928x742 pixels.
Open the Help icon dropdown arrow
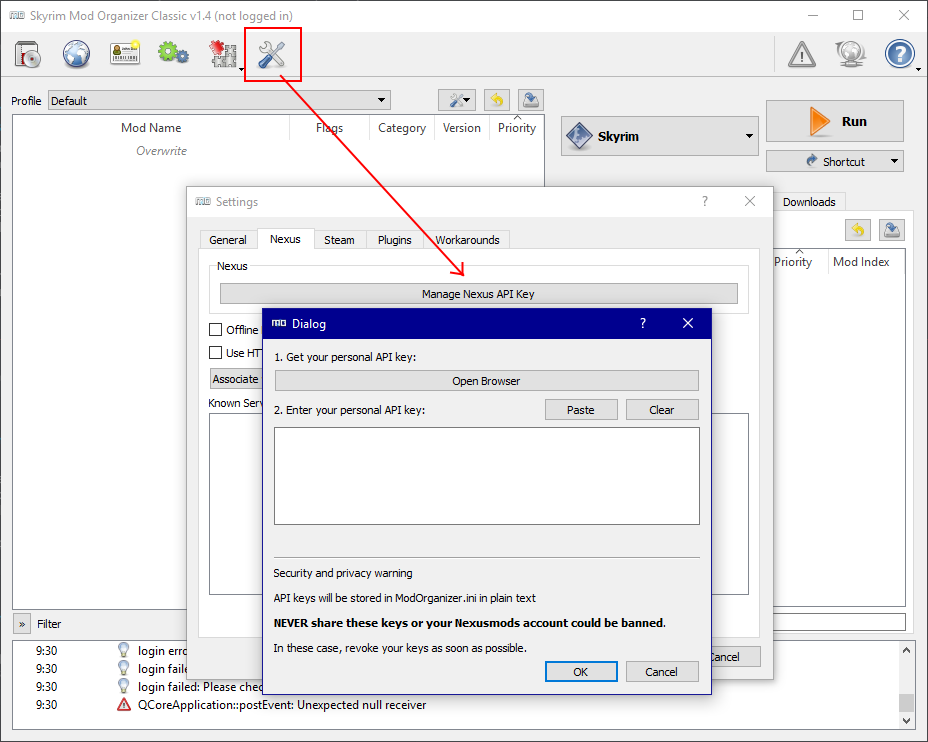918,69
